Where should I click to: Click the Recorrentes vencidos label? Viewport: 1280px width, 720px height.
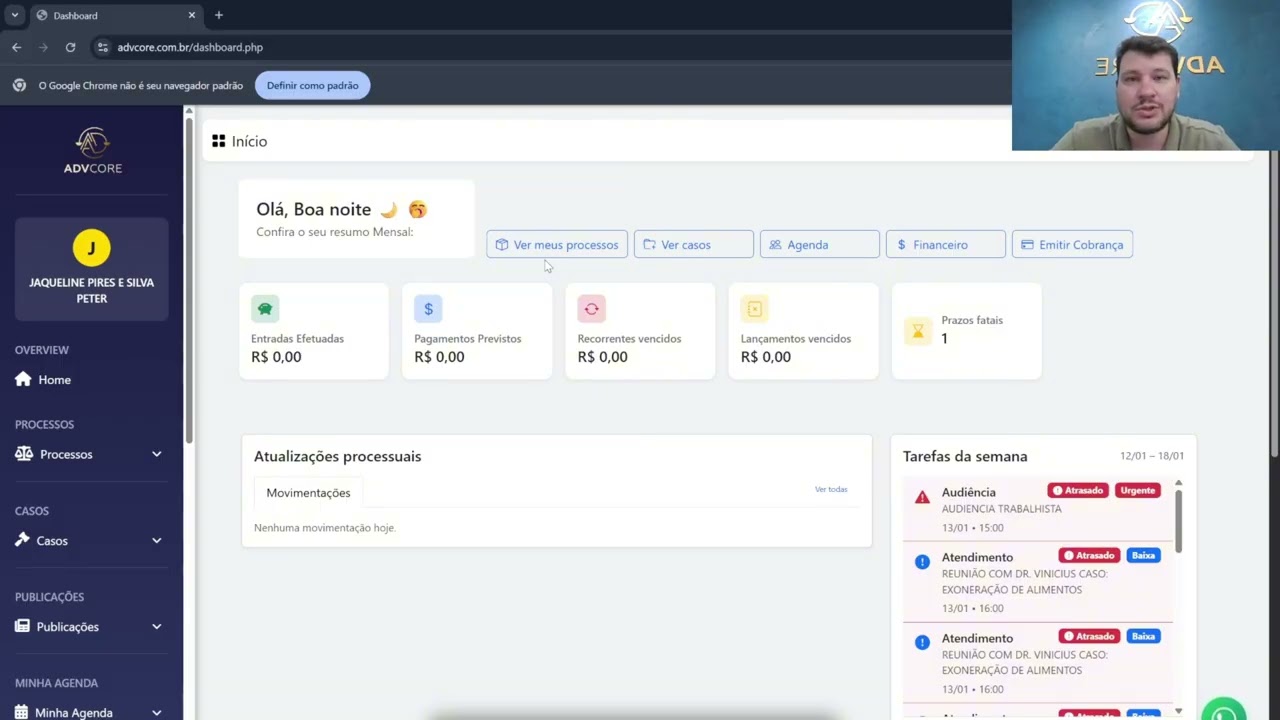tap(629, 339)
